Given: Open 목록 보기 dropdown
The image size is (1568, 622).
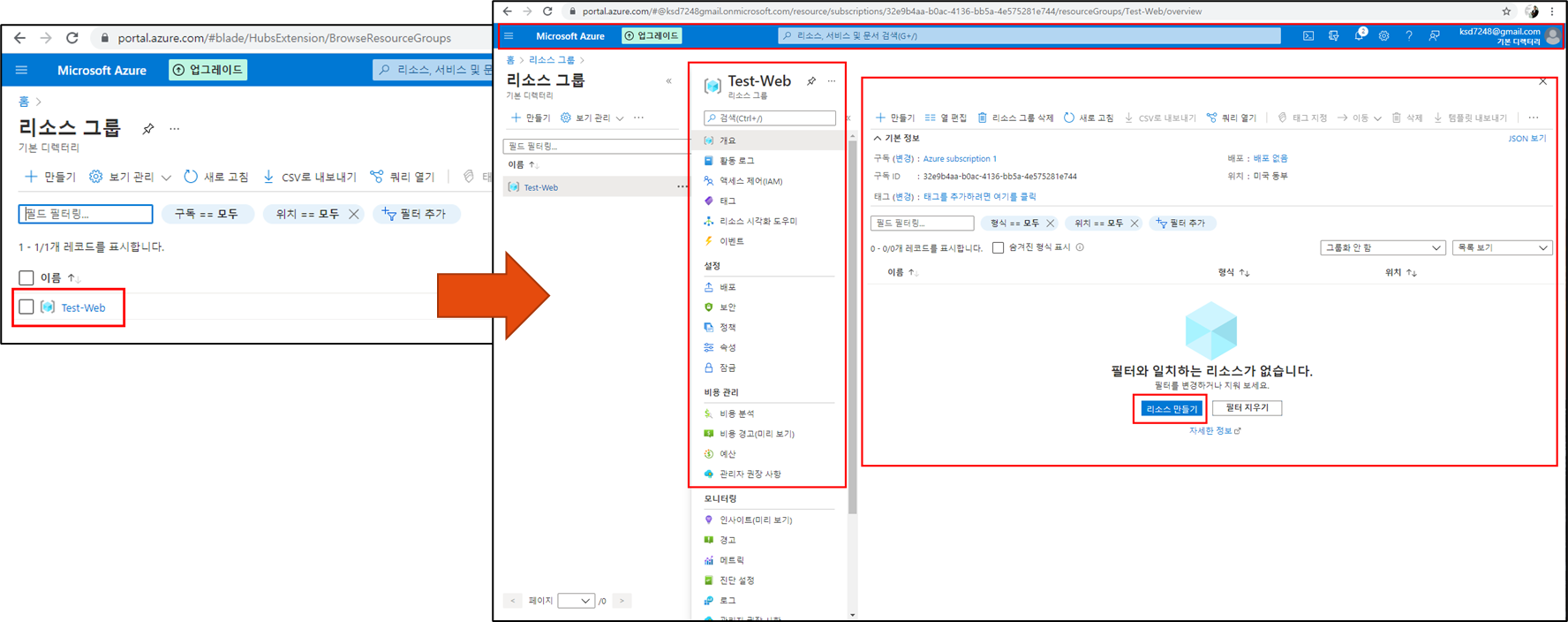Looking at the screenshot, I should (x=1502, y=247).
